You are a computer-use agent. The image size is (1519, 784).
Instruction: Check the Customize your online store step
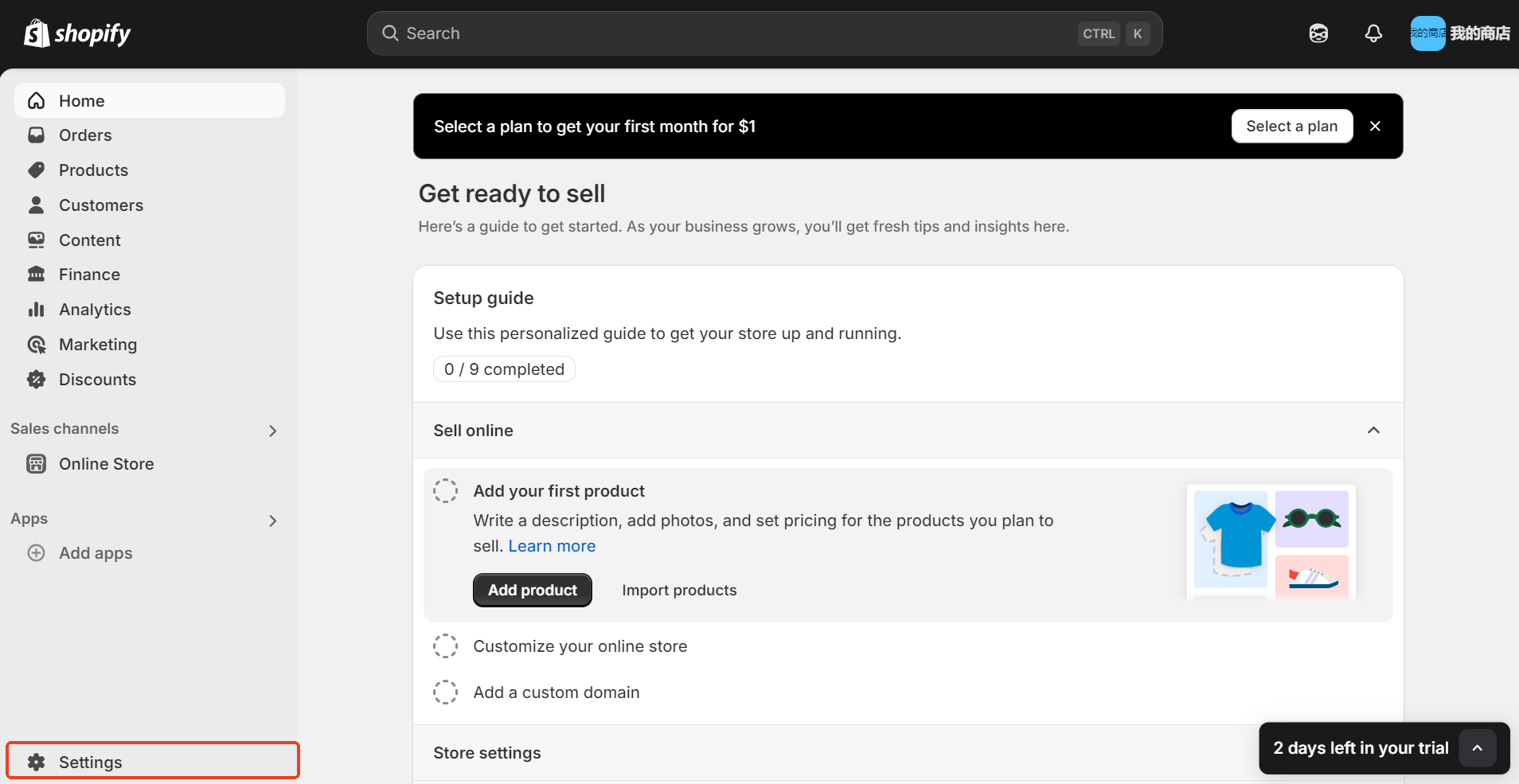coord(446,646)
